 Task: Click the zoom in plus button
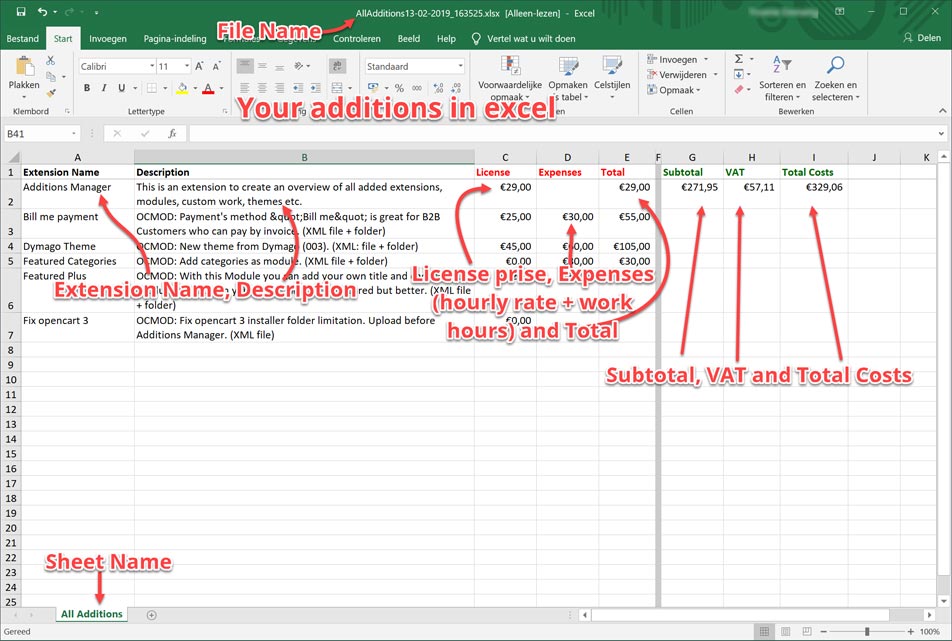[911, 632]
